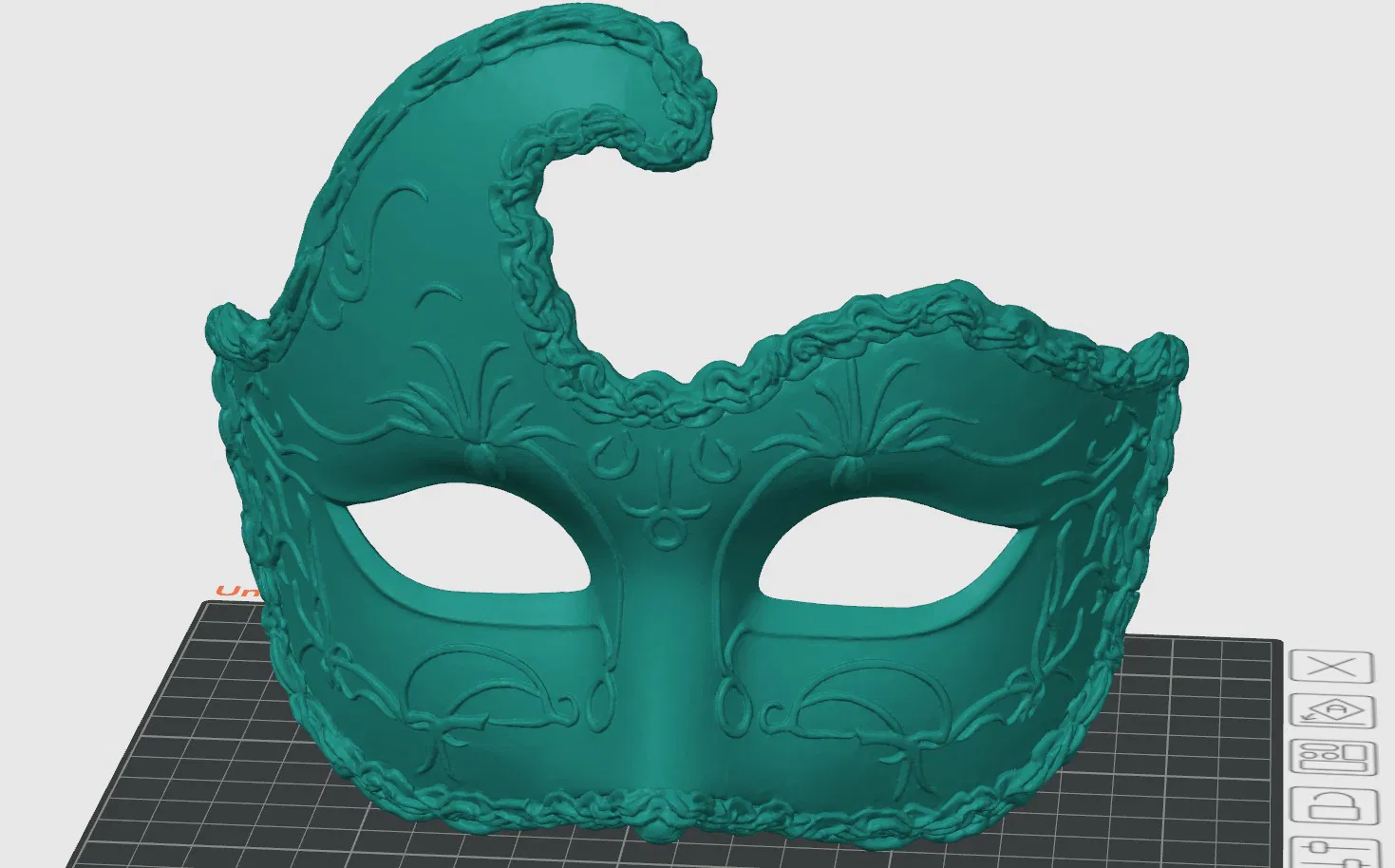Arrange objects on the build plate
Viewport: 1395px width, 868px height.
(x=1332, y=758)
